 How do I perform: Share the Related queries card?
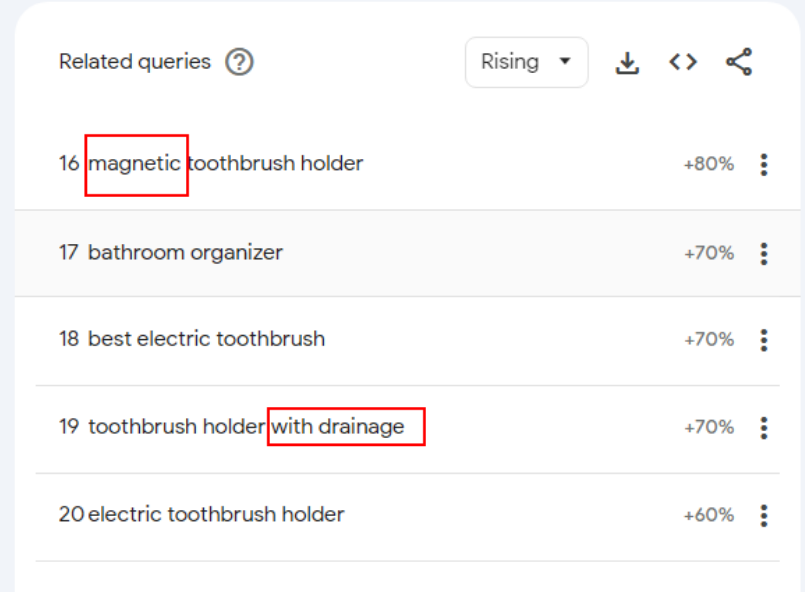click(x=739, y=63)
